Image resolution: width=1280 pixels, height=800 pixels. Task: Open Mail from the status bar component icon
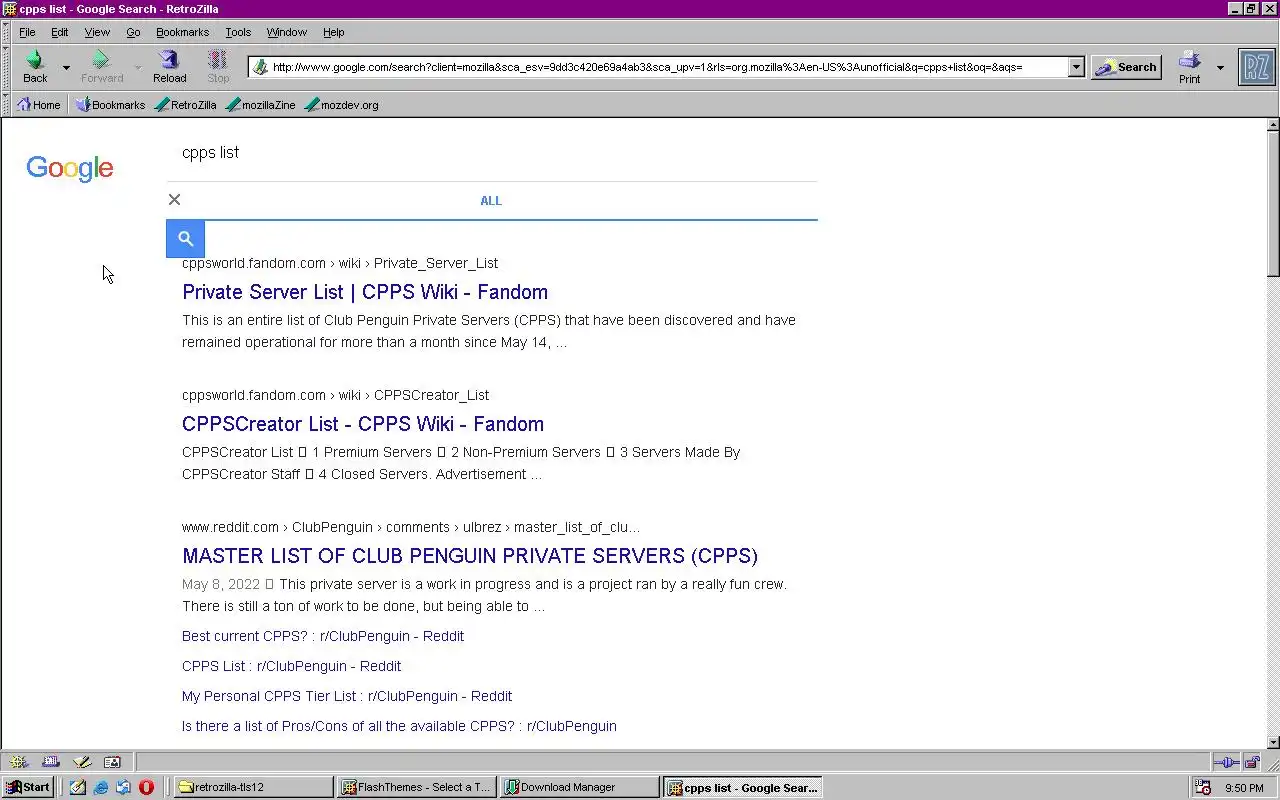pyautogui.click(x=51, y=762)
